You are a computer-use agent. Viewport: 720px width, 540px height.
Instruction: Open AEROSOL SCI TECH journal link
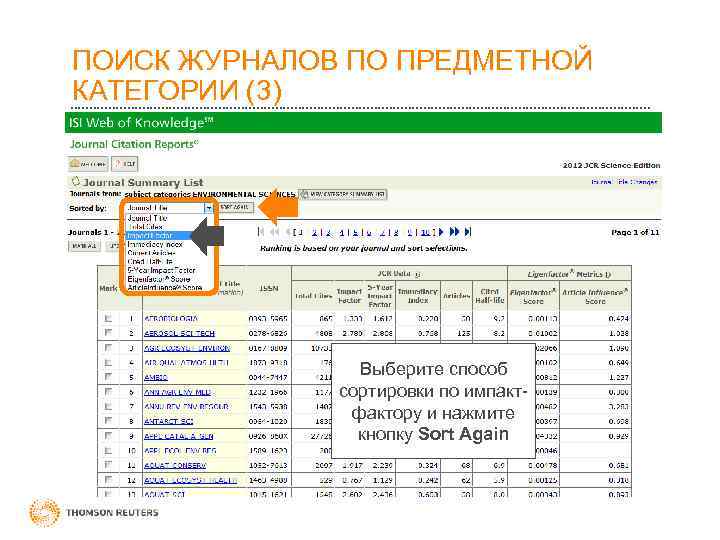click(180, 333)
